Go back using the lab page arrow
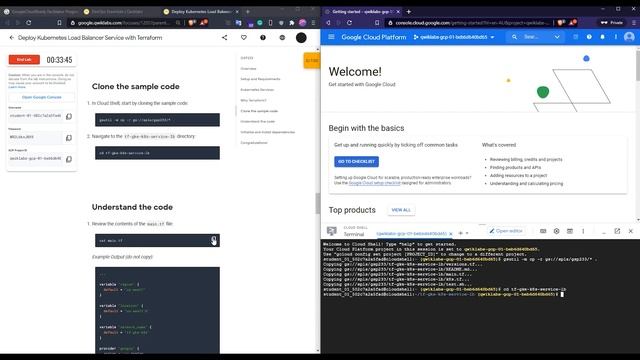Image resolution: width=640 pixels, height=360 pixels. 11,38
